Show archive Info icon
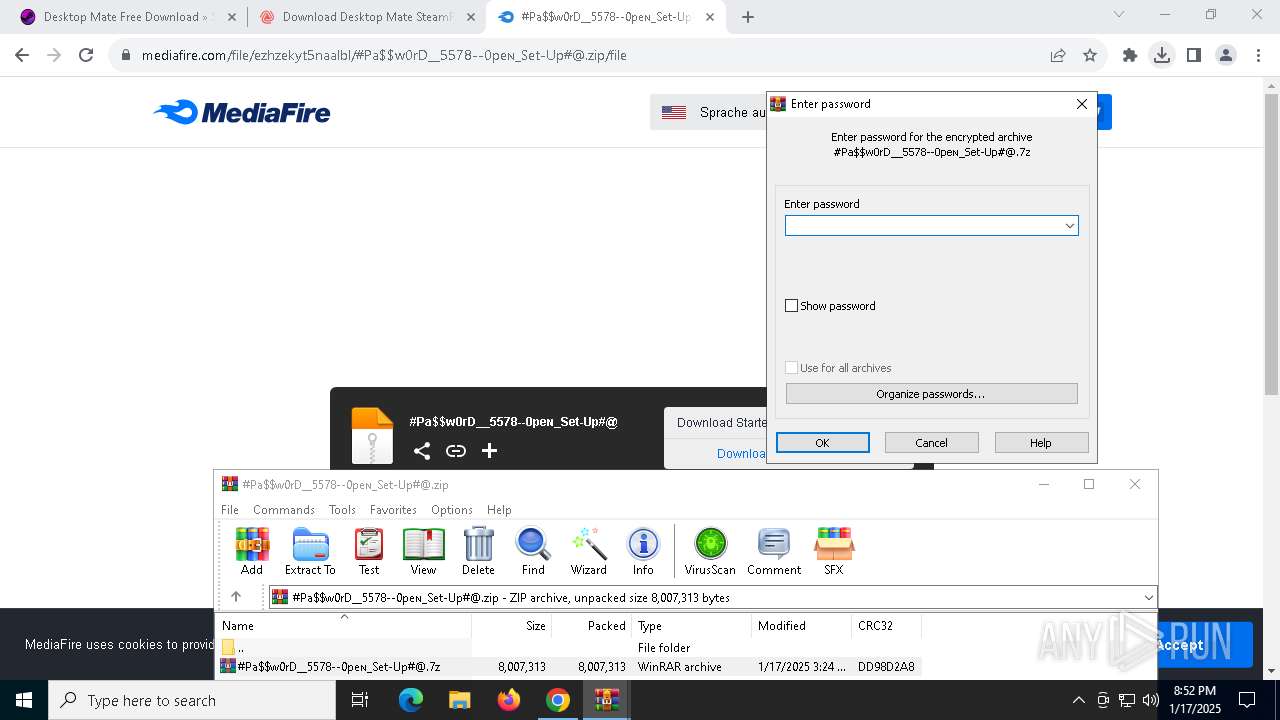The image size is (1280, 720). click(643, 551)
